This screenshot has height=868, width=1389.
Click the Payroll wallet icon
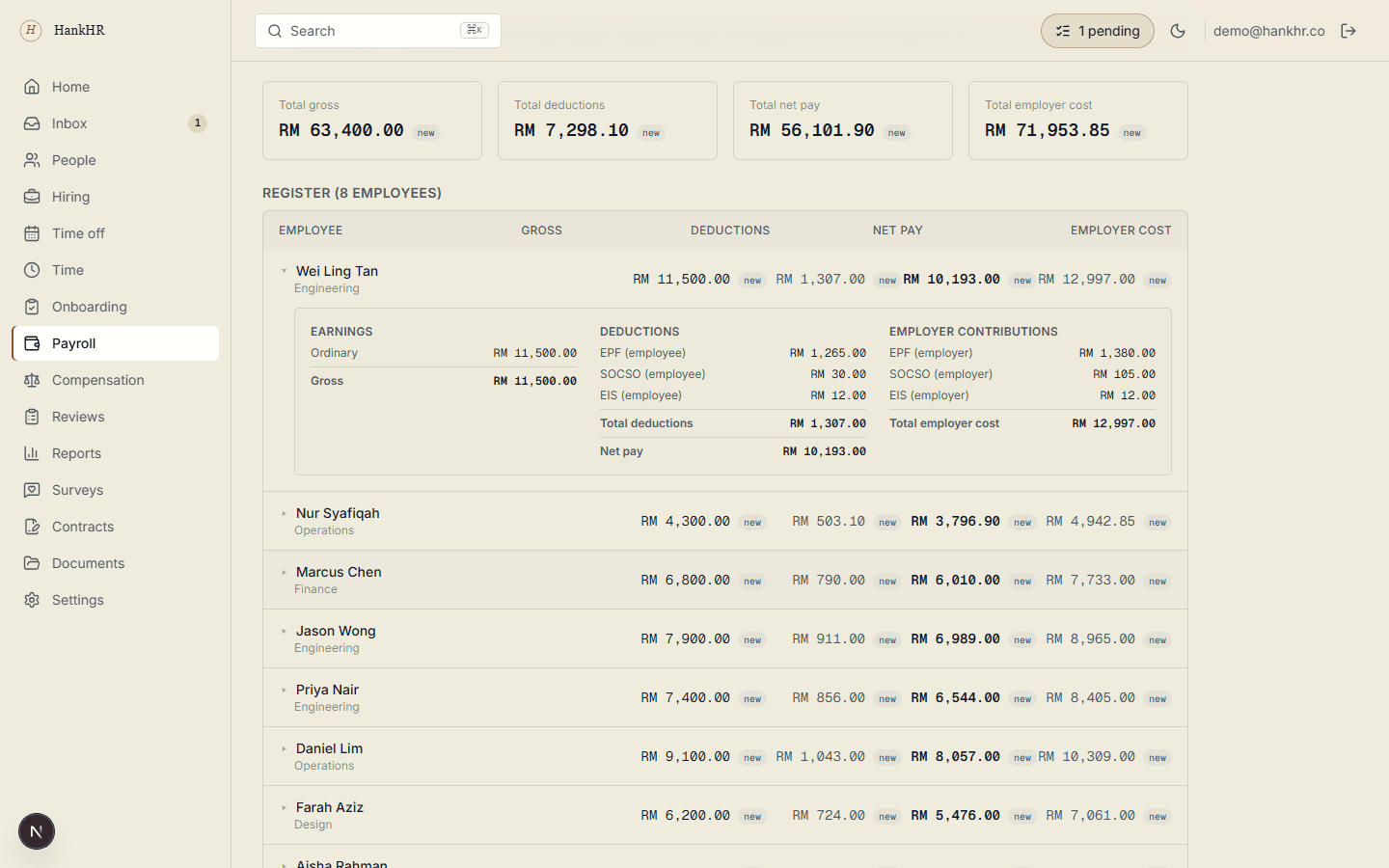pyautogui.click(x=32, y=343)
